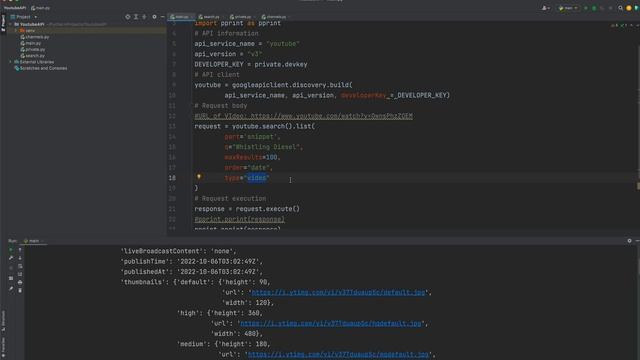
Task: Click the DEVELOPER_KEY = private.devkey line
Action: (251, 64)
